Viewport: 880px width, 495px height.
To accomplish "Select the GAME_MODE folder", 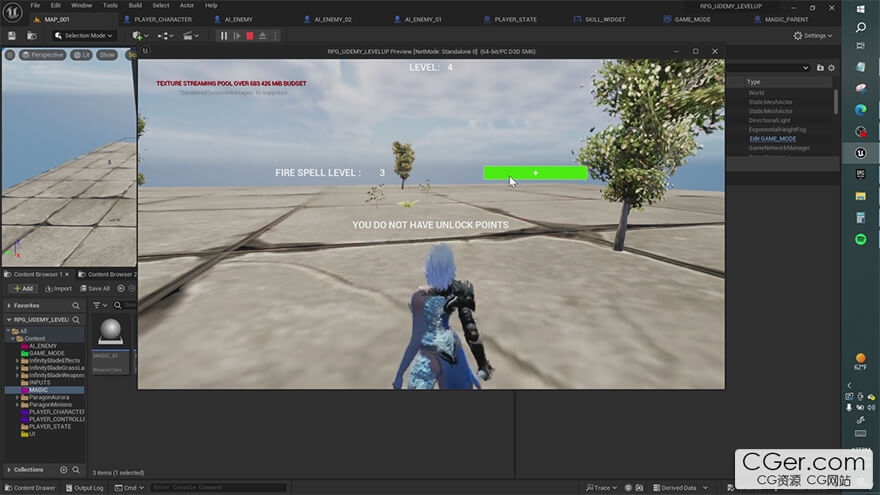I will (x=46, y=354).
